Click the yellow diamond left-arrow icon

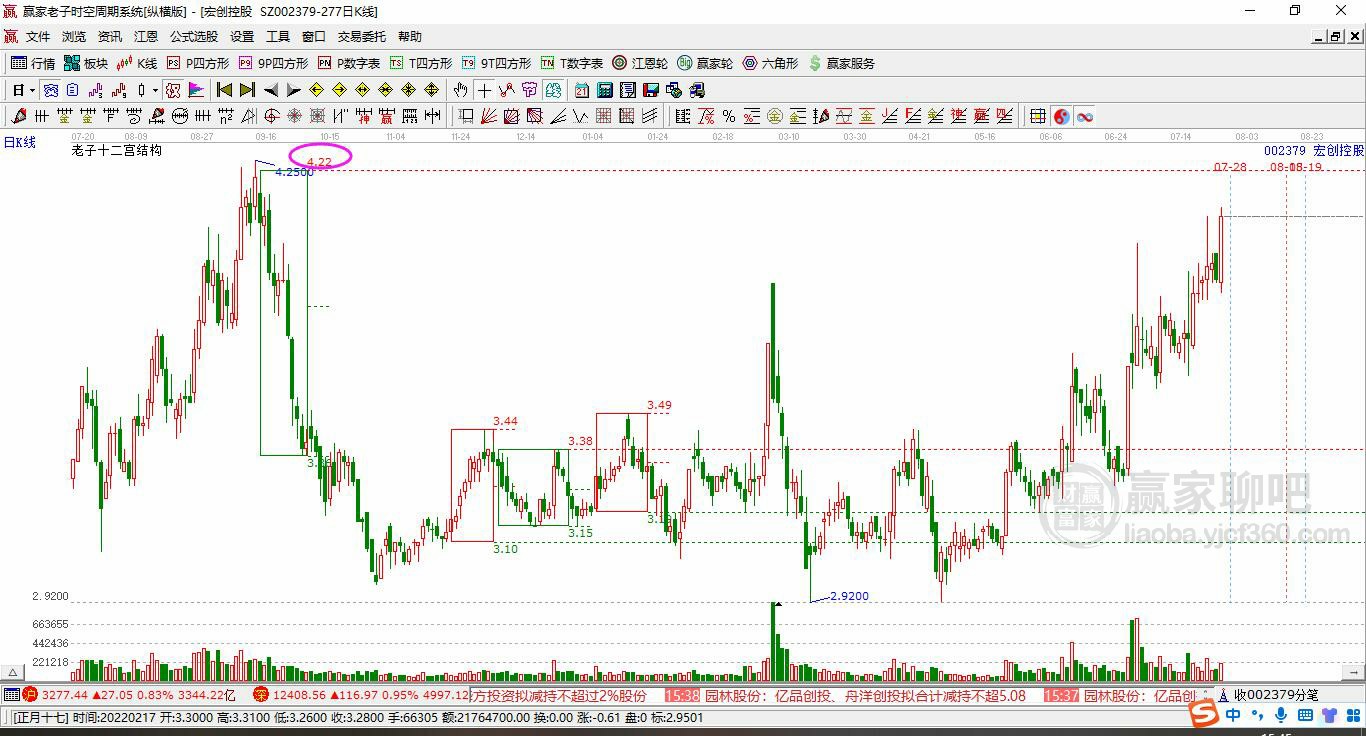[x=316, y=90]
